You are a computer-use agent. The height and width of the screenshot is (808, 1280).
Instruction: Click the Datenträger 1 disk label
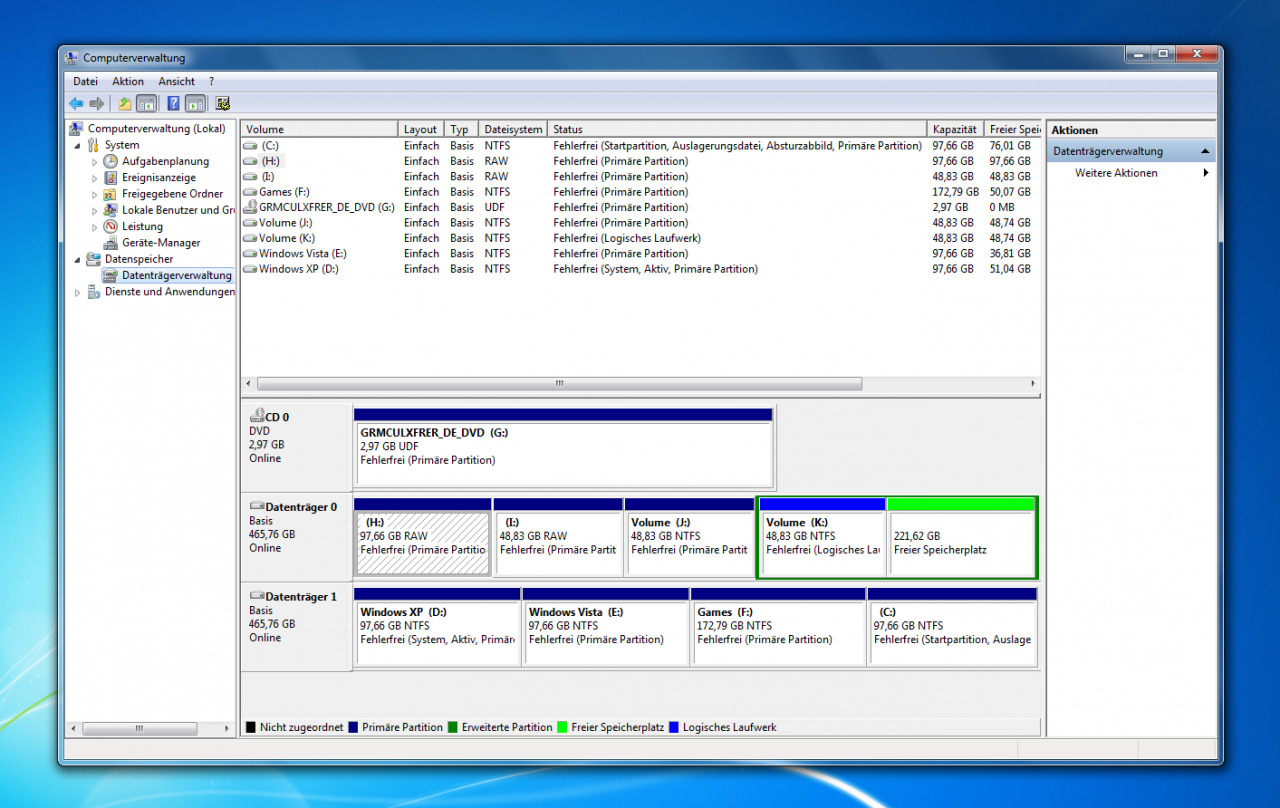coord(301,597)
